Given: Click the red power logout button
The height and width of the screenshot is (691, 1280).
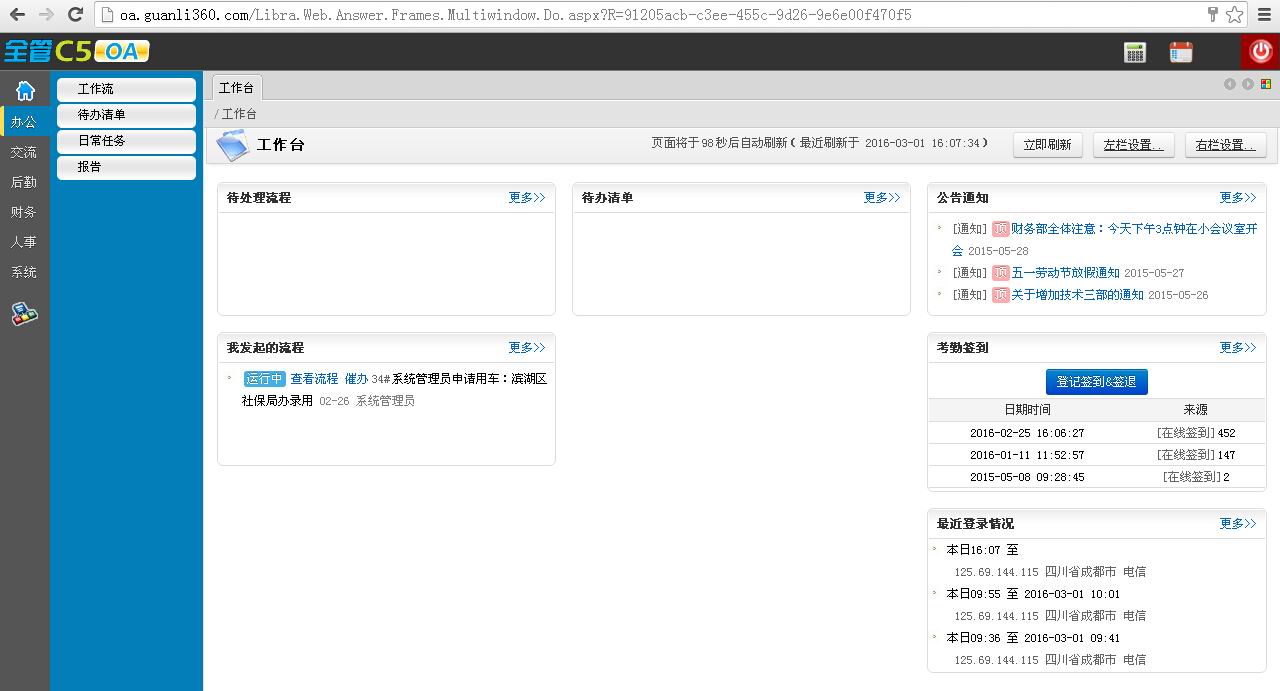Looking at the screenshot, I should [1260, 53].
